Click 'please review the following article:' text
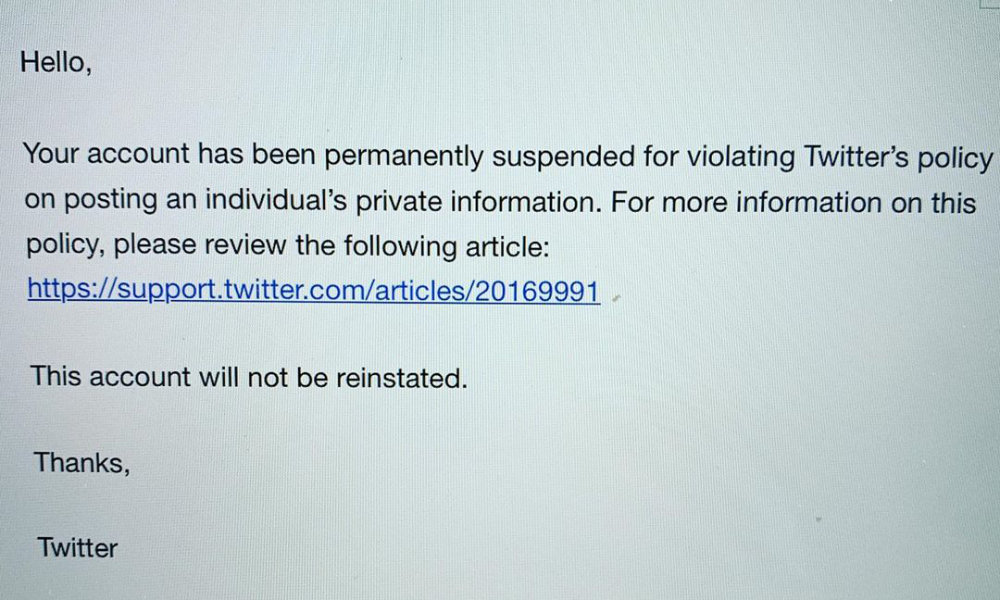This screenshot has width=1000, height=600. tap(332, 245)
